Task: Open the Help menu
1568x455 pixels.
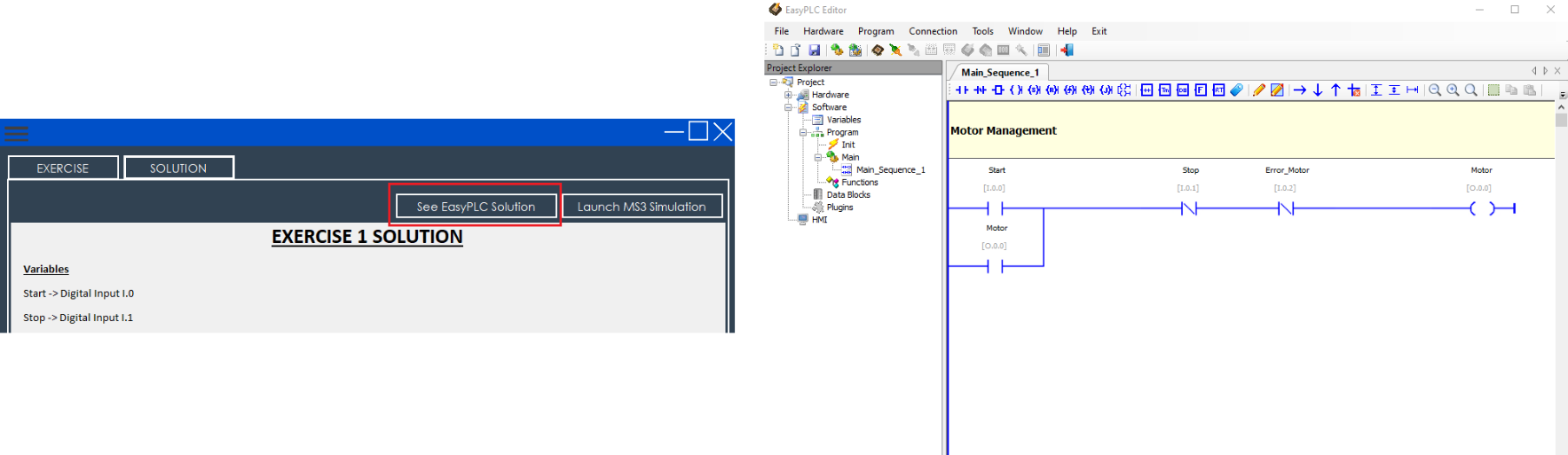Action: [x=1067, y=31]
